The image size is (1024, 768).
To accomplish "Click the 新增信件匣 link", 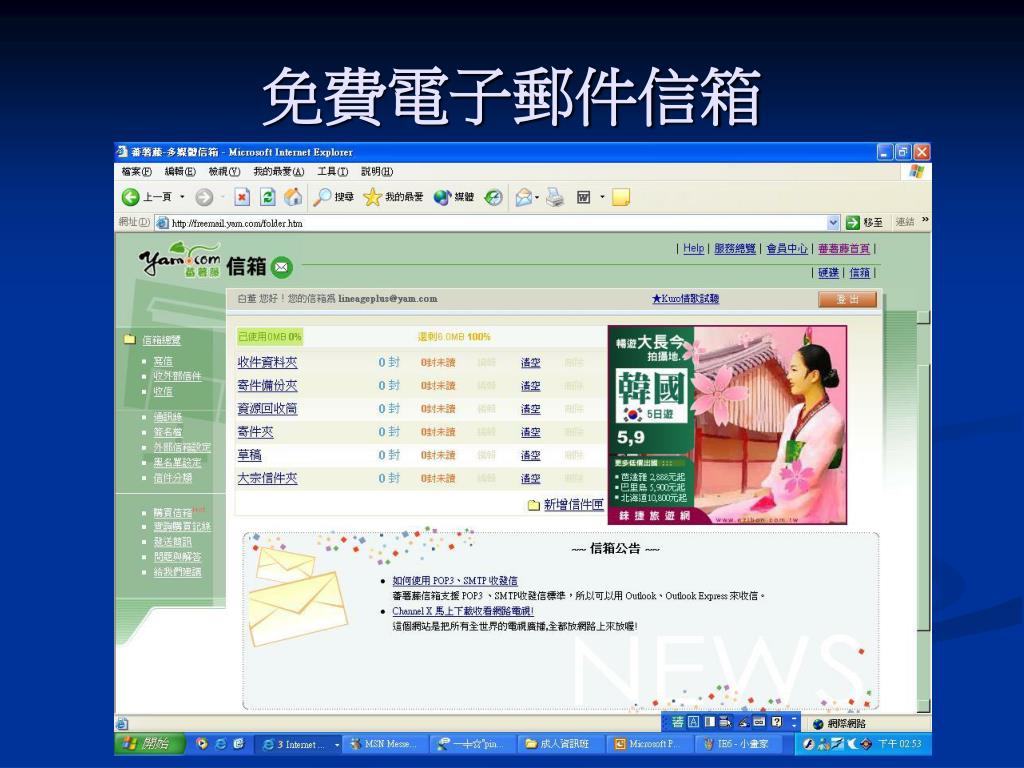I will pos(573,505).
